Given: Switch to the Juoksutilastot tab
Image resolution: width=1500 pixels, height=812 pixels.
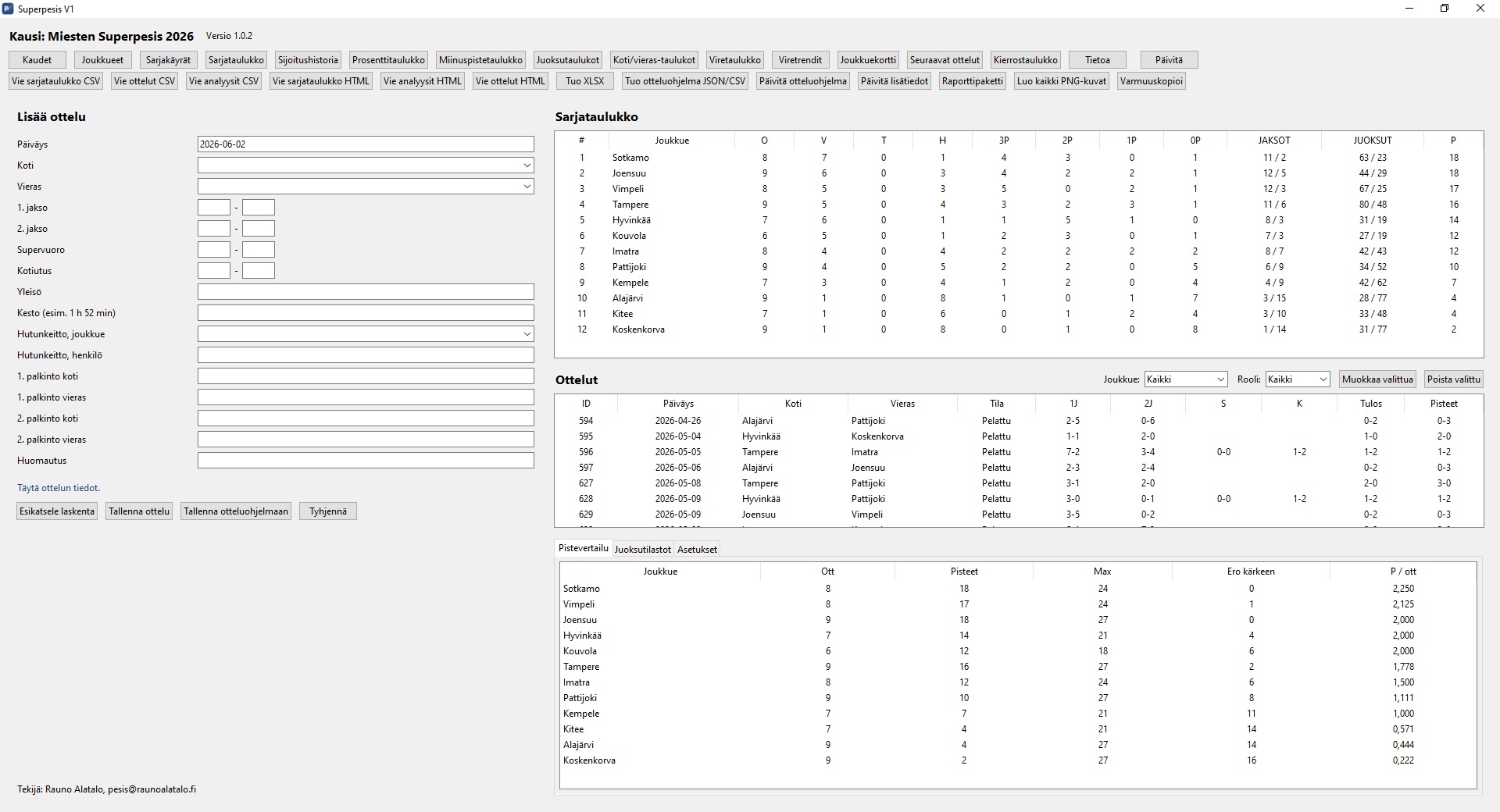Looking at the screenshot, I should point(643,550).
